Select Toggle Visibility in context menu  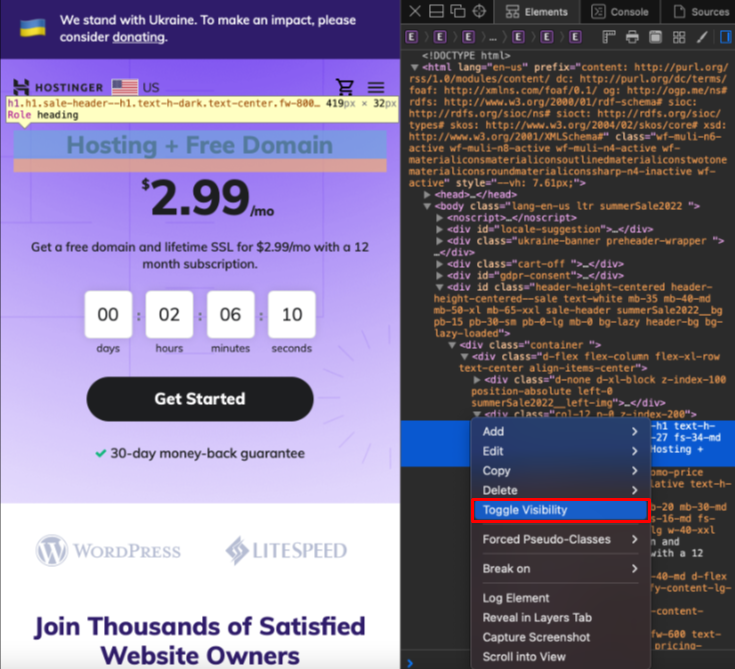(x=559, y=510)
